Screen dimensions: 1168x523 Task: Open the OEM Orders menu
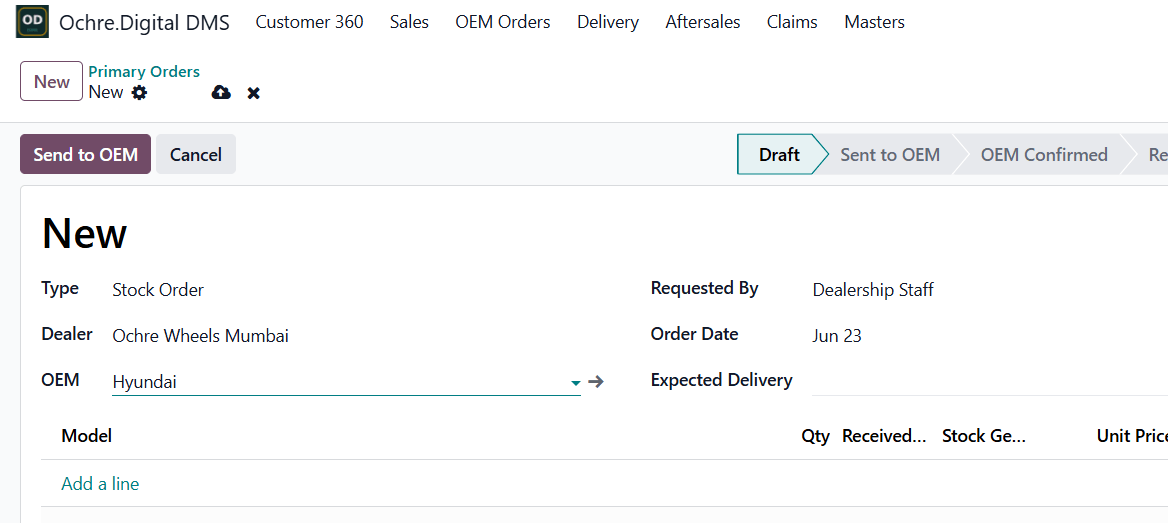(x=503, y=22)
